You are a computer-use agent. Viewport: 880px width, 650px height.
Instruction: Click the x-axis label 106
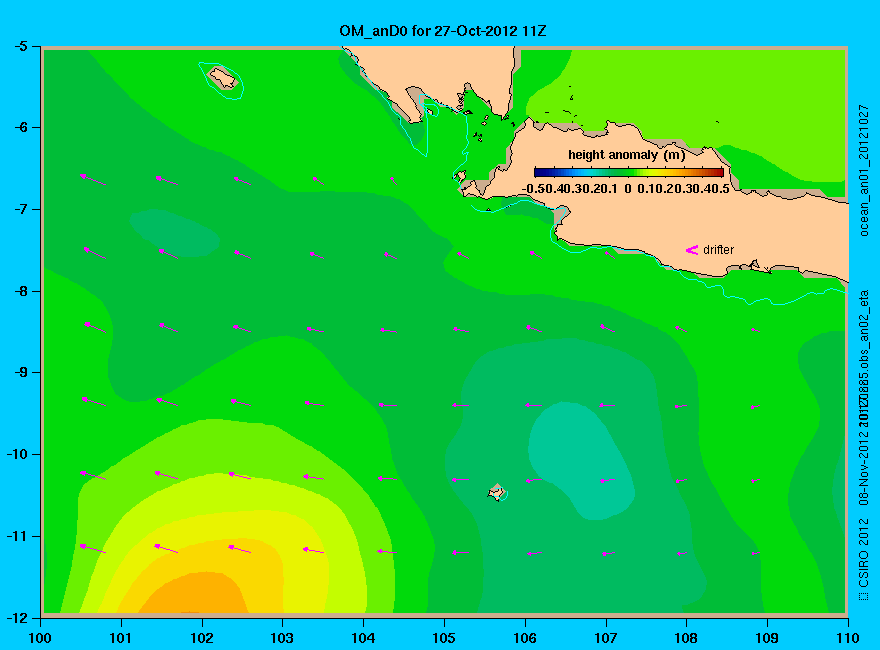pos(525,638)
